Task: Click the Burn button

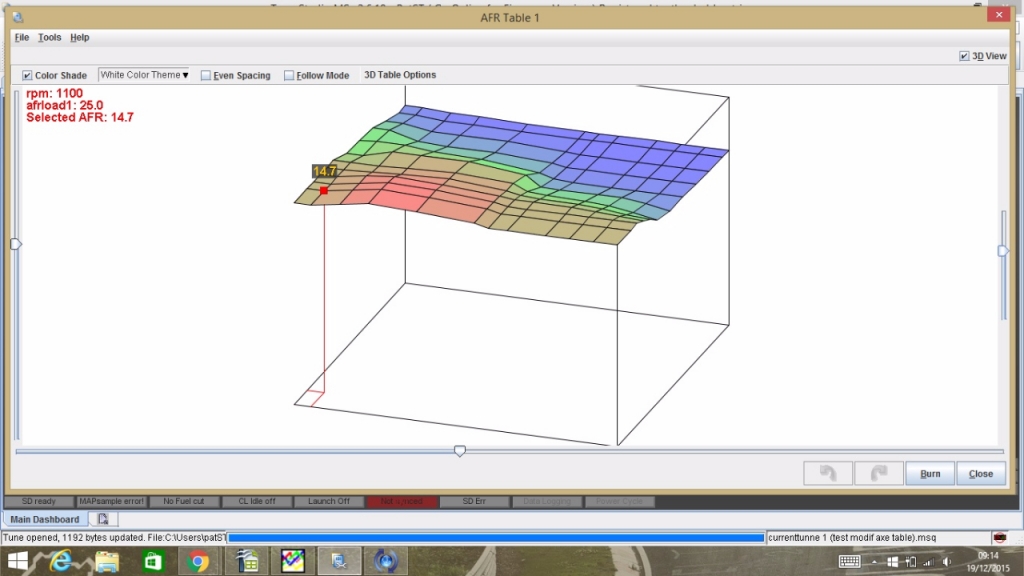Action: pos(930,473)
